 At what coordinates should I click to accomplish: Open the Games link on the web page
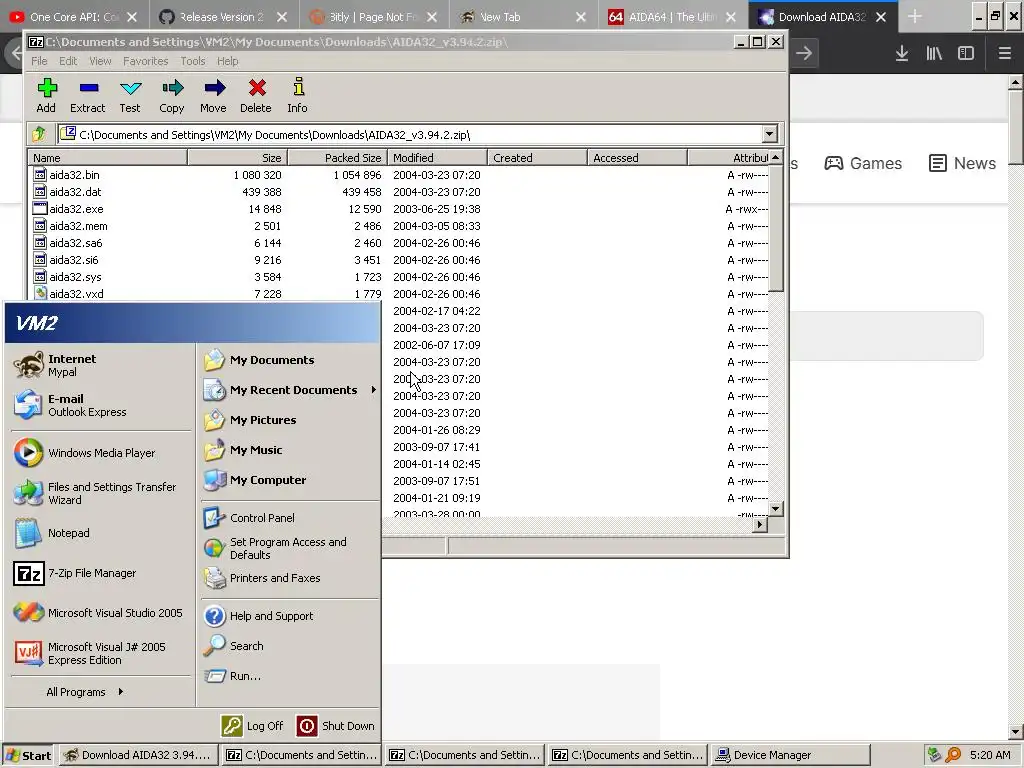(x=863, y=163)
